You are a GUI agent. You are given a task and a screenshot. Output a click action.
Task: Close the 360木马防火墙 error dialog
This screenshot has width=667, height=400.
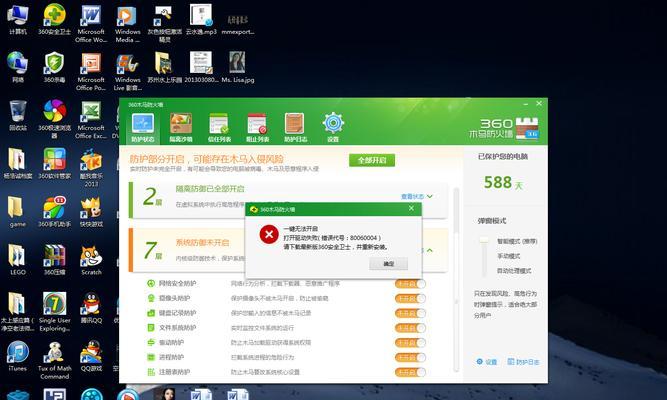411,208
